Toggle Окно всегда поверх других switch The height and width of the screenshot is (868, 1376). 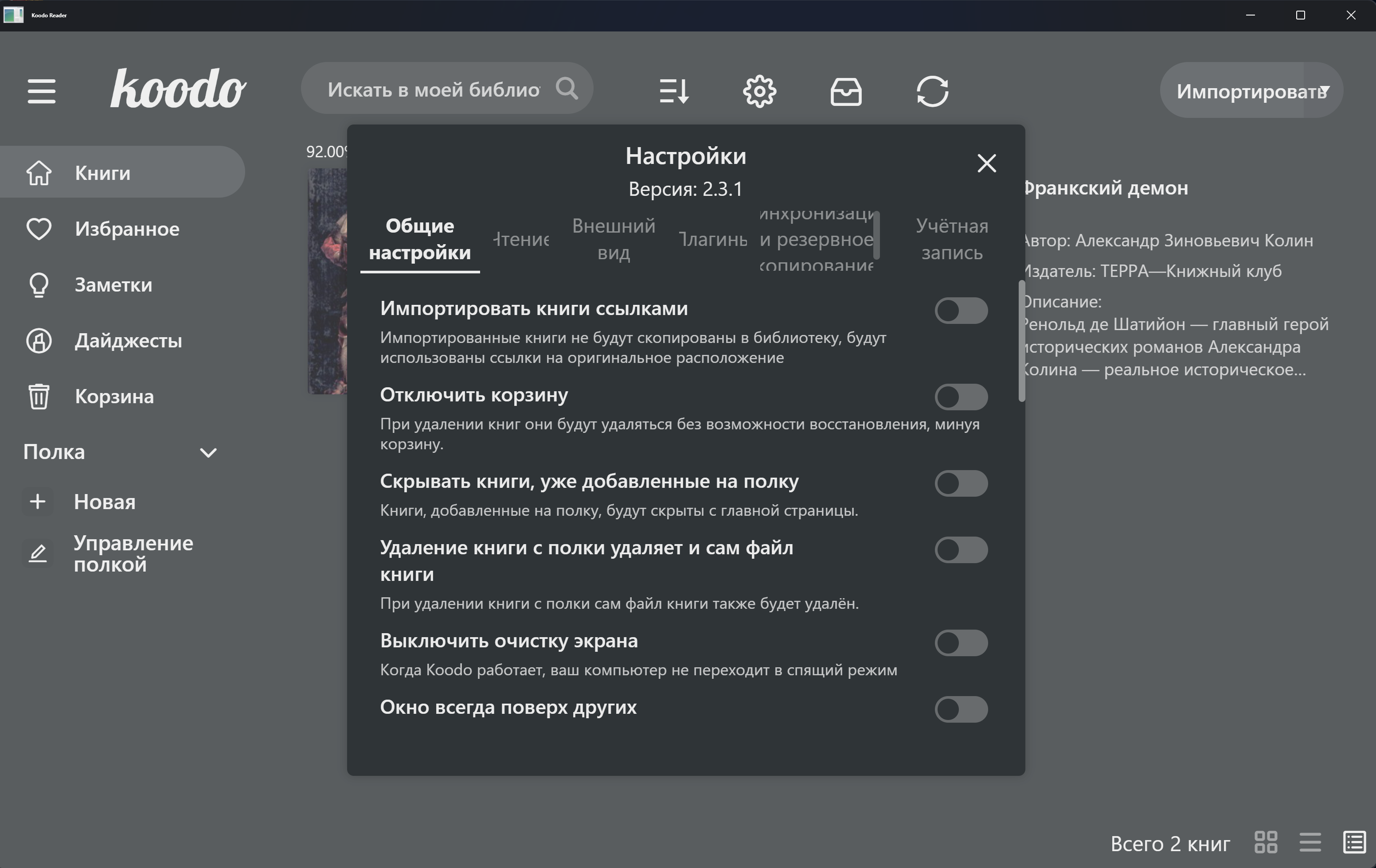tap(961, 709)
